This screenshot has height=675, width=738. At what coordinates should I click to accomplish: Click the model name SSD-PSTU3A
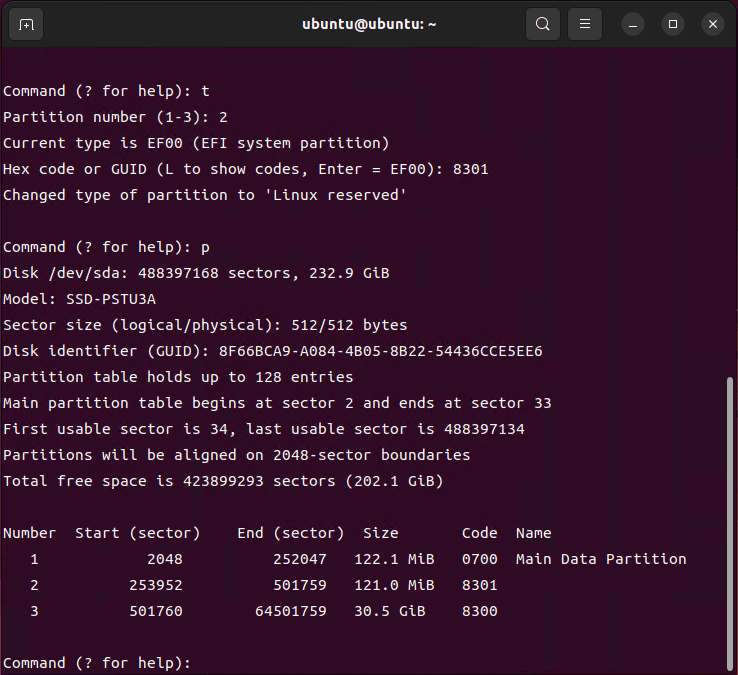pos(111,299)
